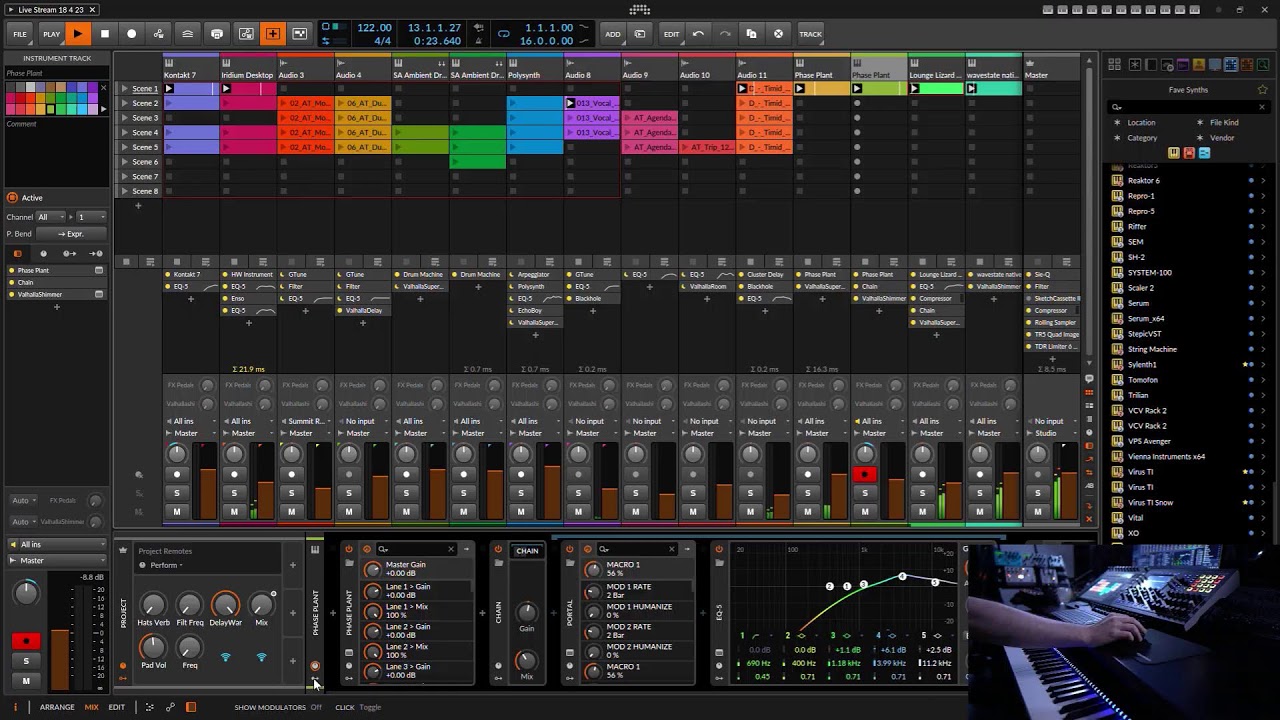
Task: Open the FILE menu
Action: tap(20, 34)
